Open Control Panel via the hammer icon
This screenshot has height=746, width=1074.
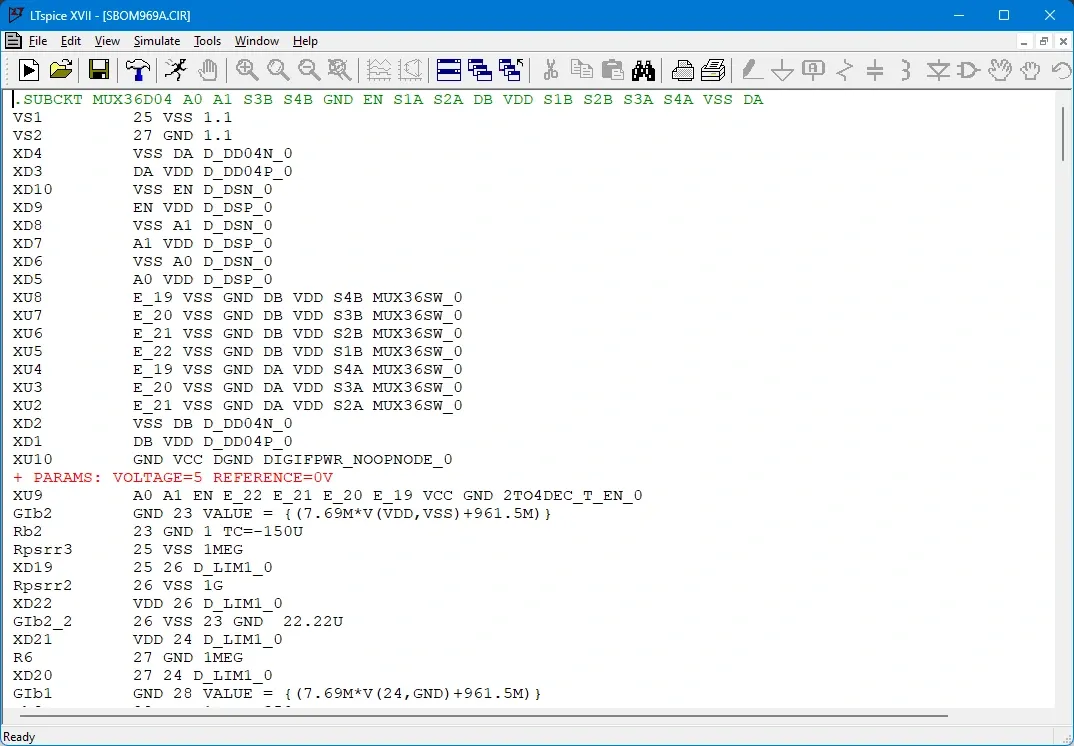pos(138,70)
